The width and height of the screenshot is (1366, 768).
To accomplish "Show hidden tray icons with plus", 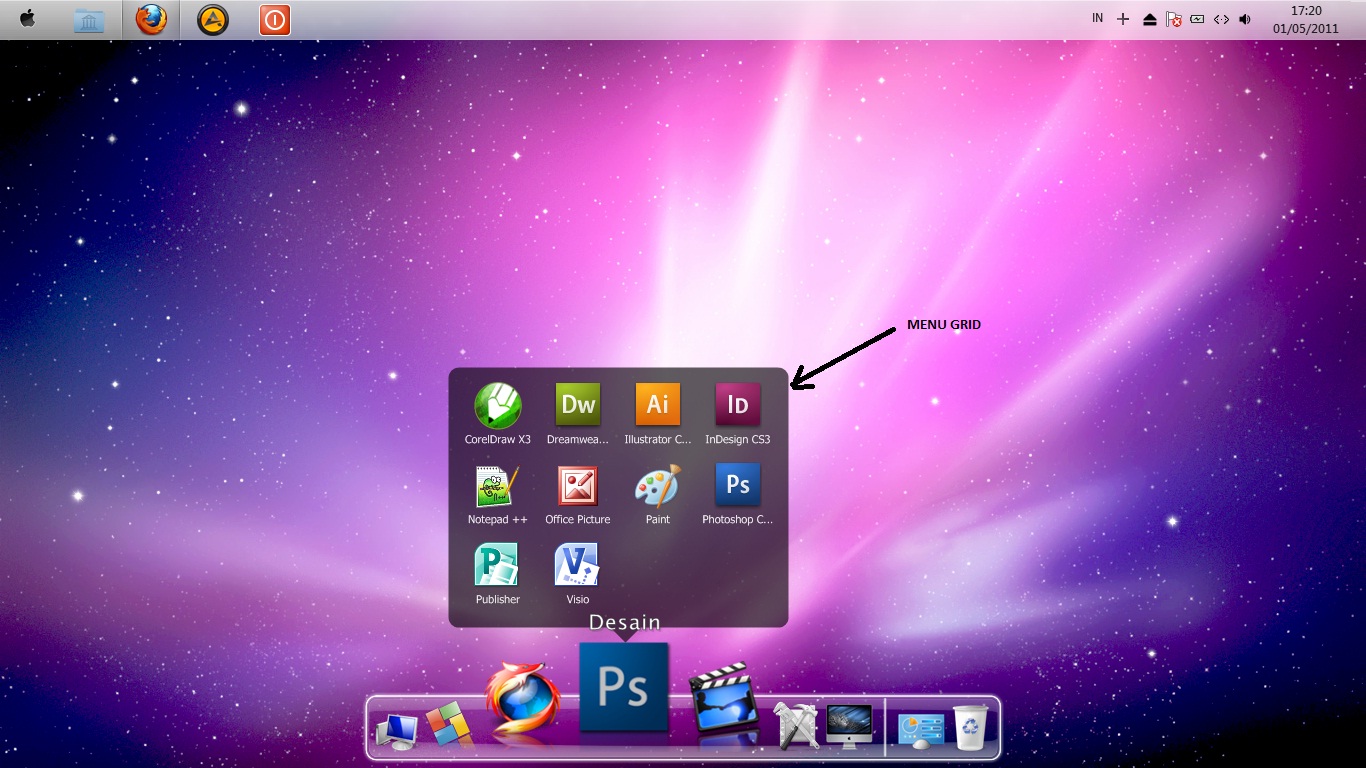I will point(1123,19).
